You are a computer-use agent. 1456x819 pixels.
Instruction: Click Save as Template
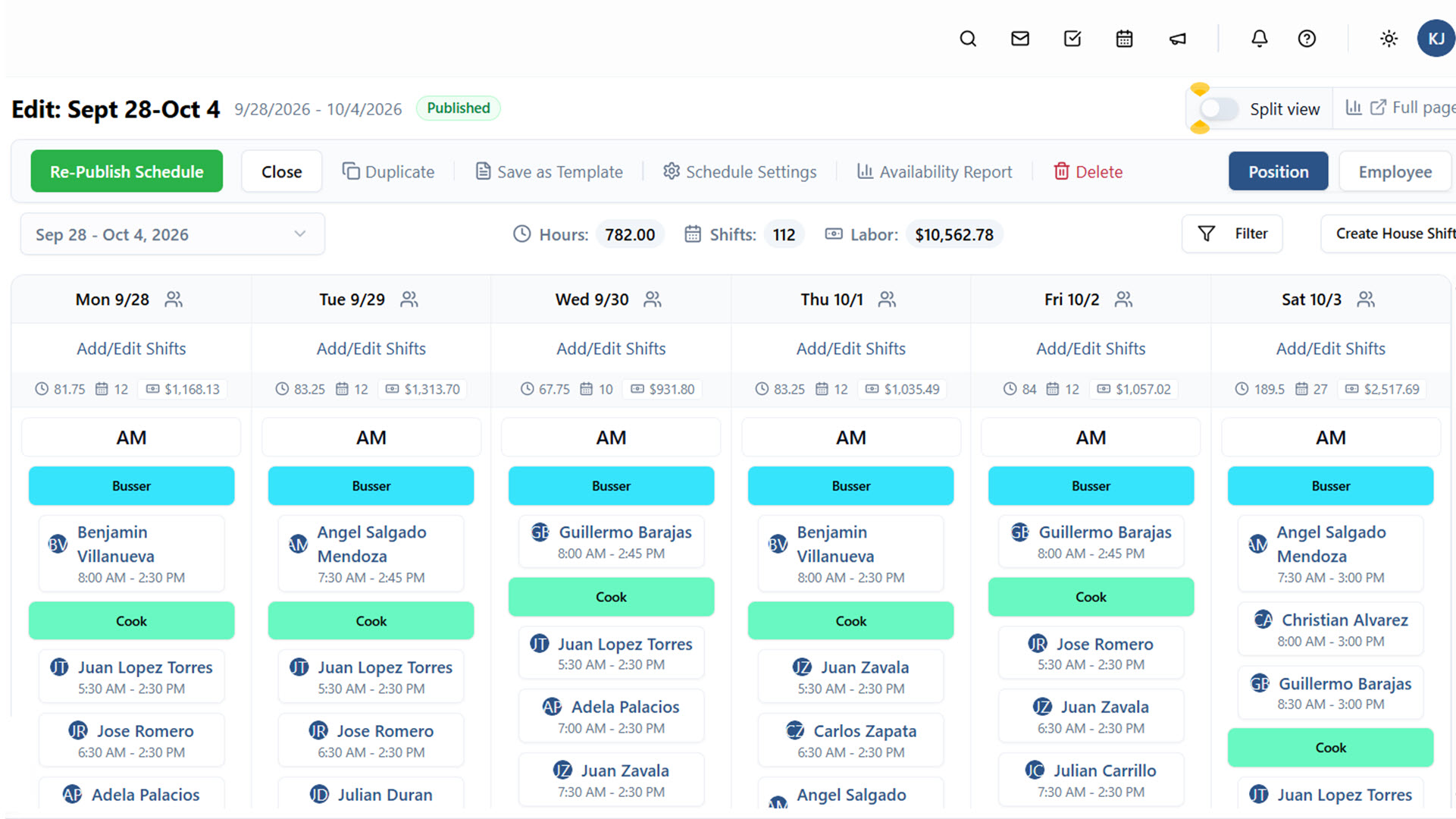(x=549, y=171)
